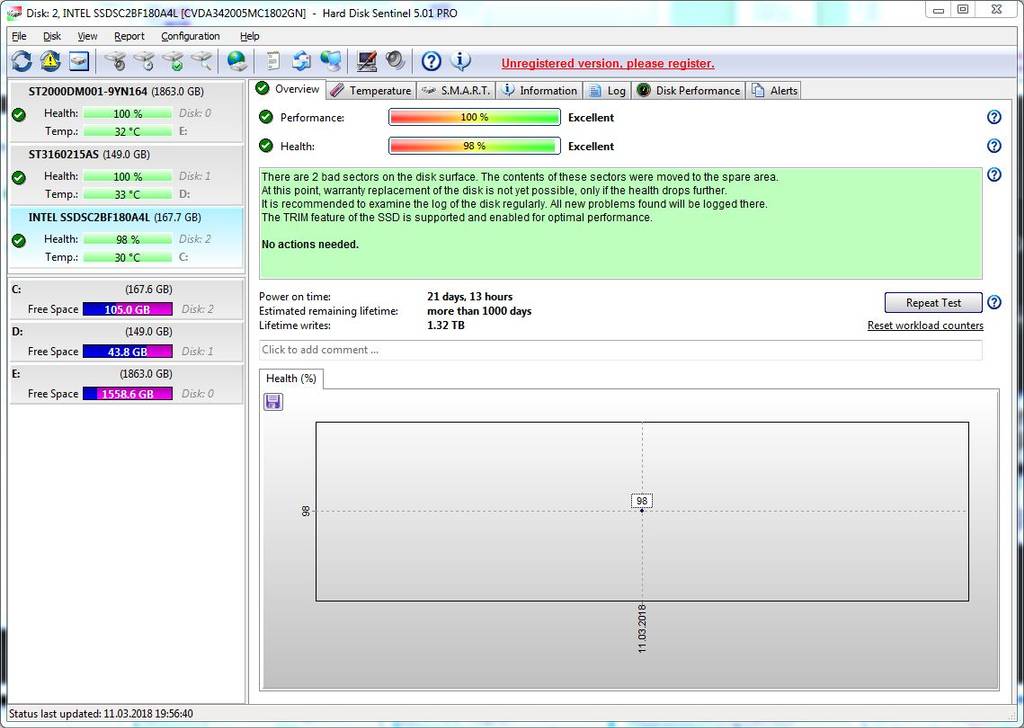
Task: Click the Performance 100 % bar
Action: point(474,117)
